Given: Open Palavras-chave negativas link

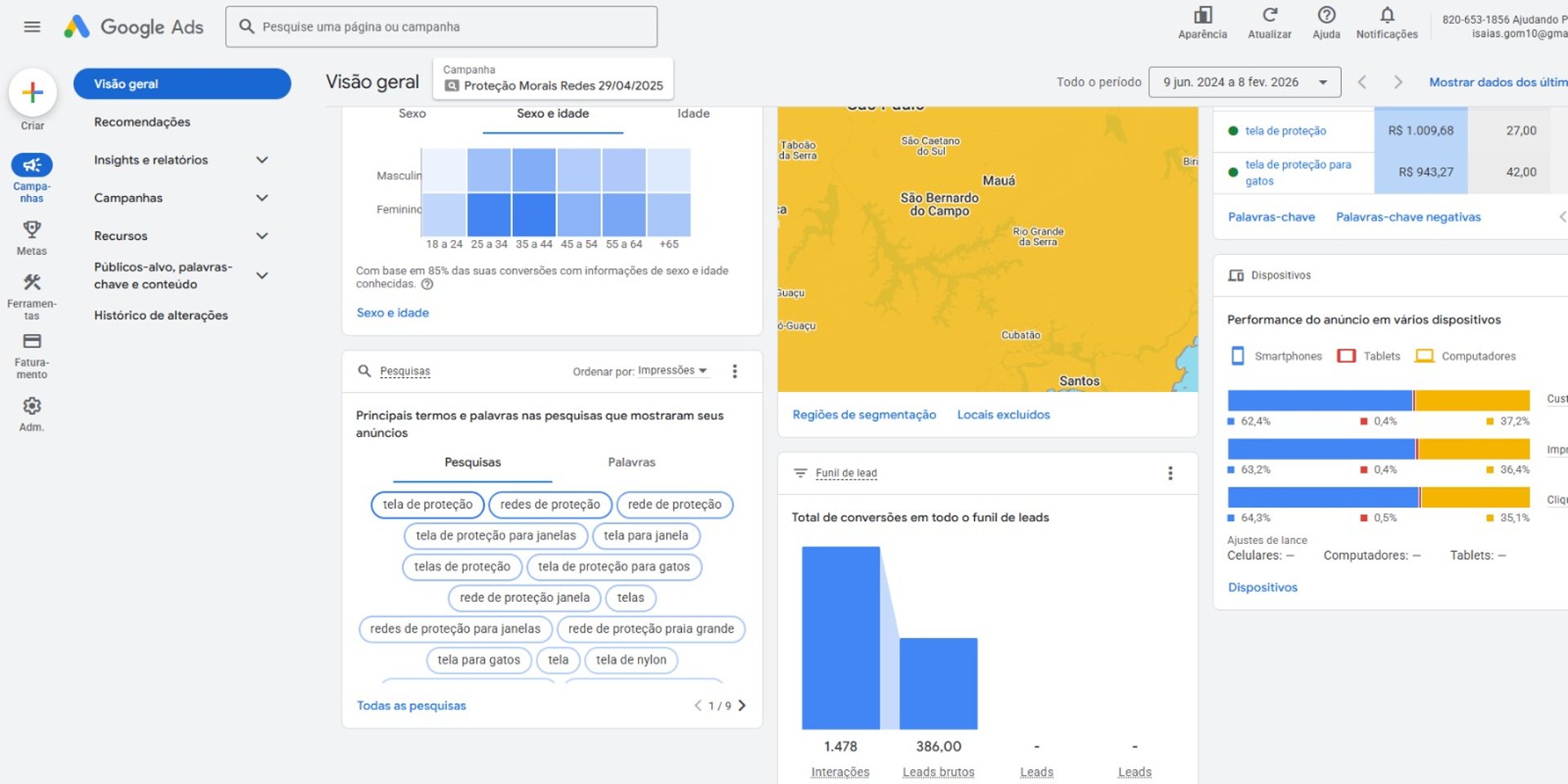Looking at the screenshot, I should pyautogui.click(x=1408, y=217).
